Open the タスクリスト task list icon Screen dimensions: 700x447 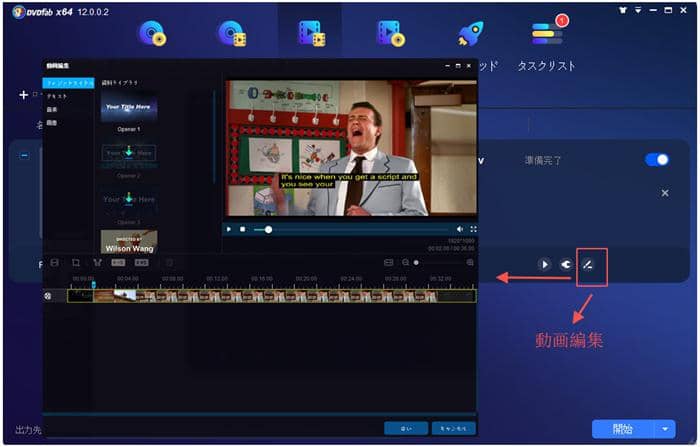click(x=548, y=33)
